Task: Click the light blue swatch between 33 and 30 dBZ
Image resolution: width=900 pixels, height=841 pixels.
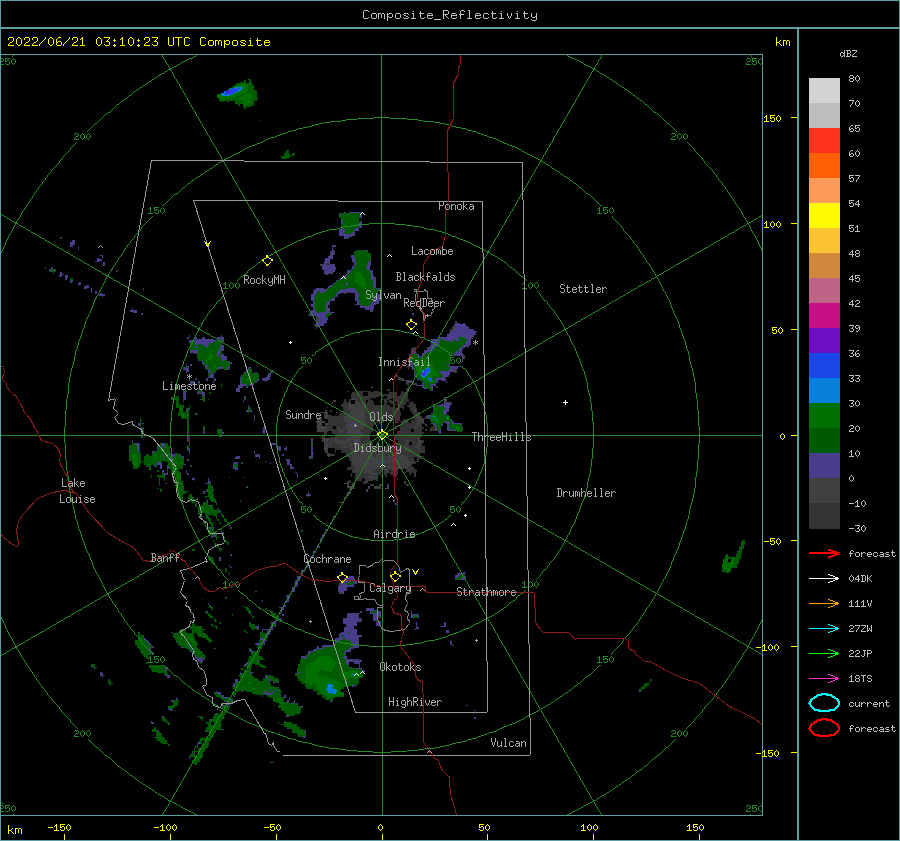Action: click(x=824, y=391)
